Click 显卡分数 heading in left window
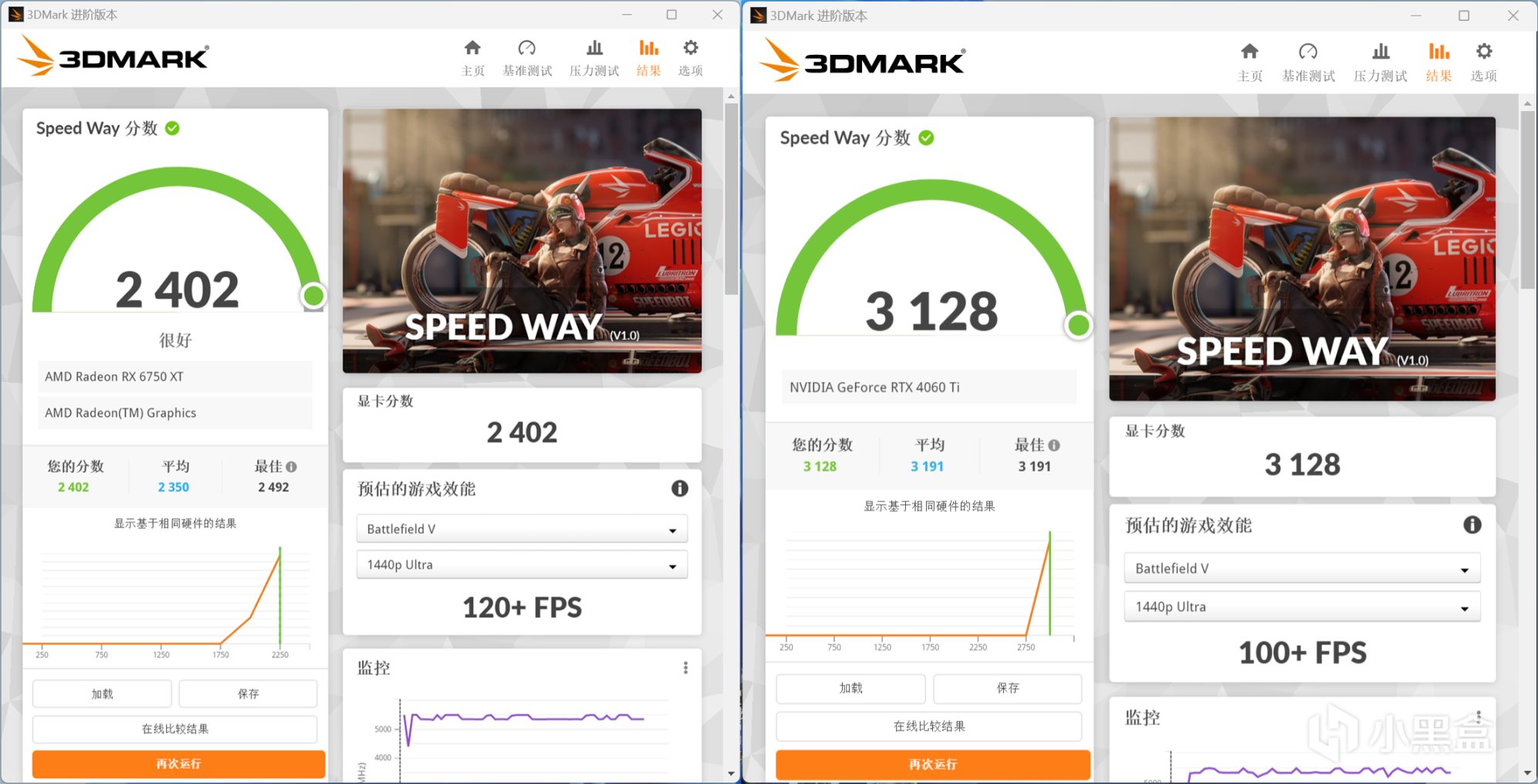Viewport: 1538px width, 784px height. coord(385,401)
